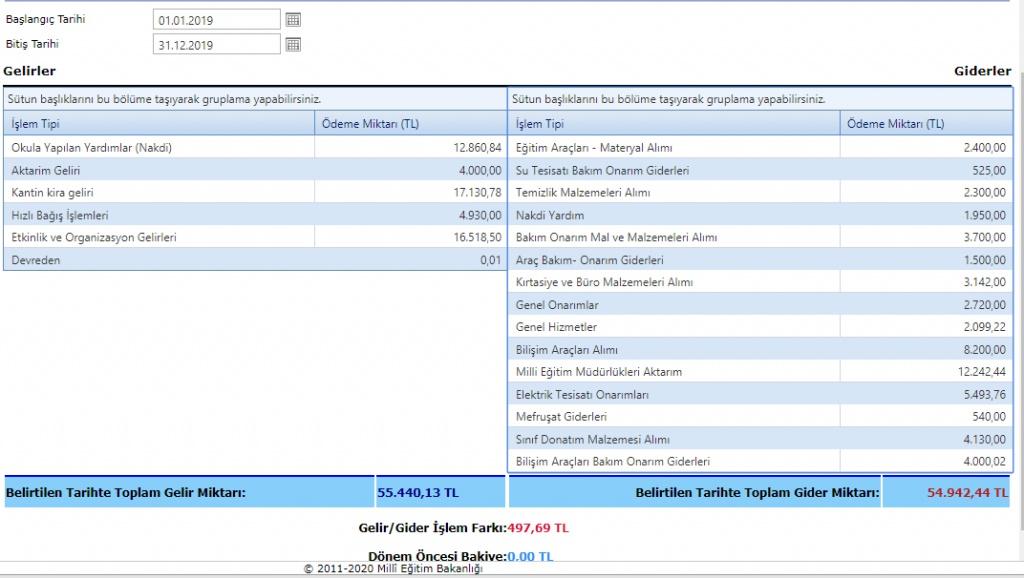This screenshot has height=578, width=1024.
Task: Open the Başlangıç Tarihi calendar picker icon
Action: click(293, 20)
